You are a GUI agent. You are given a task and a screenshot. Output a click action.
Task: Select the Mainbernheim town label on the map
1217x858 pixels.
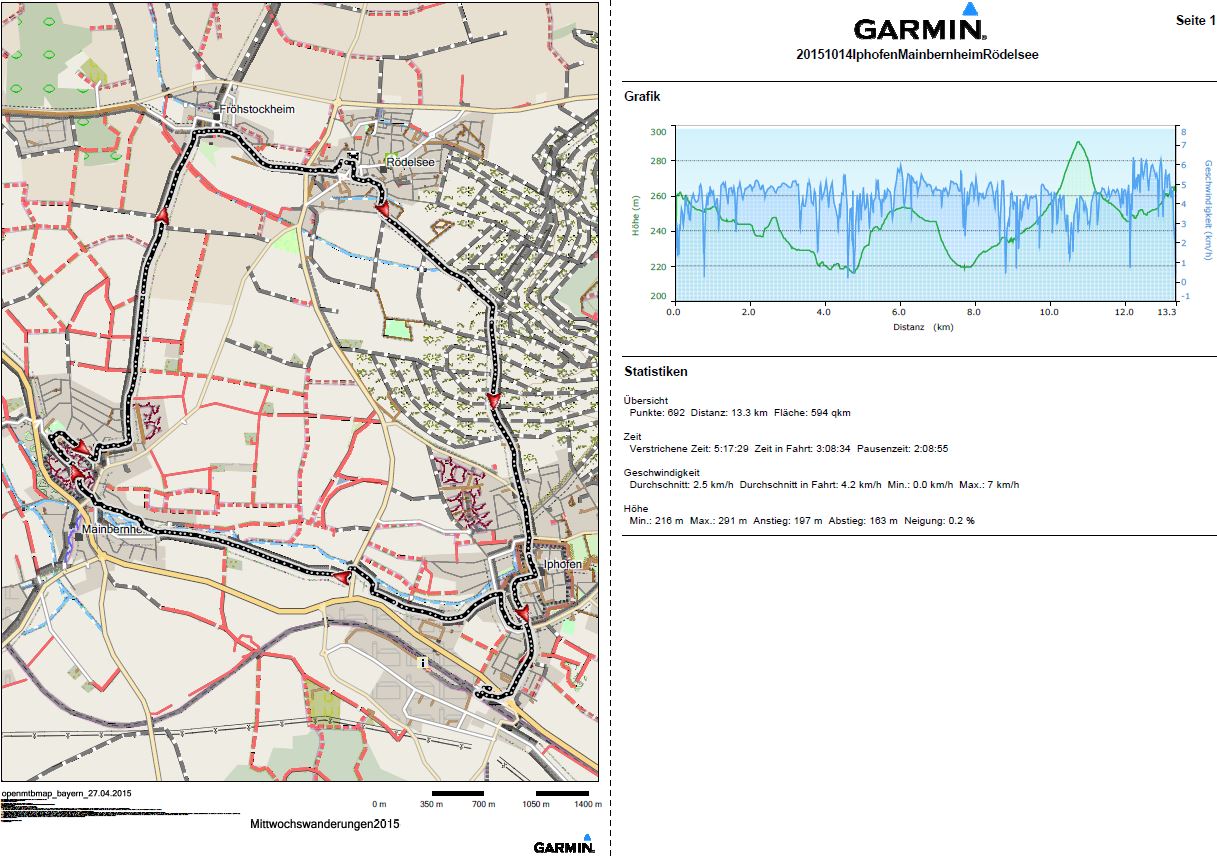[117, 529]
